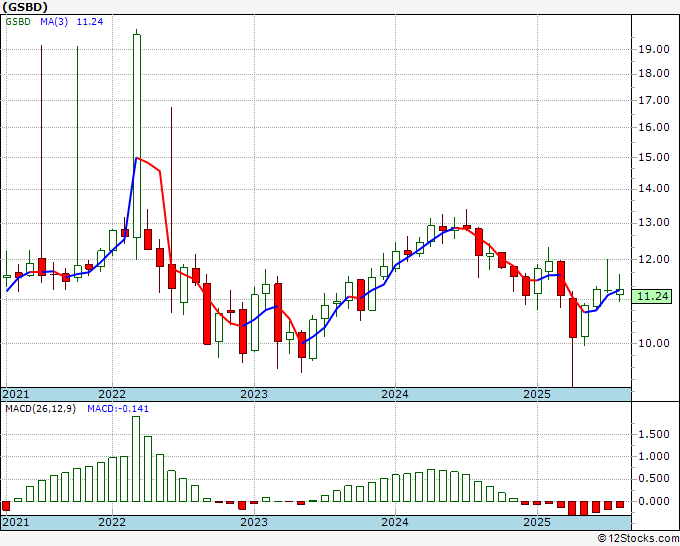Click the 12.00 price axis label

point(654,259)
